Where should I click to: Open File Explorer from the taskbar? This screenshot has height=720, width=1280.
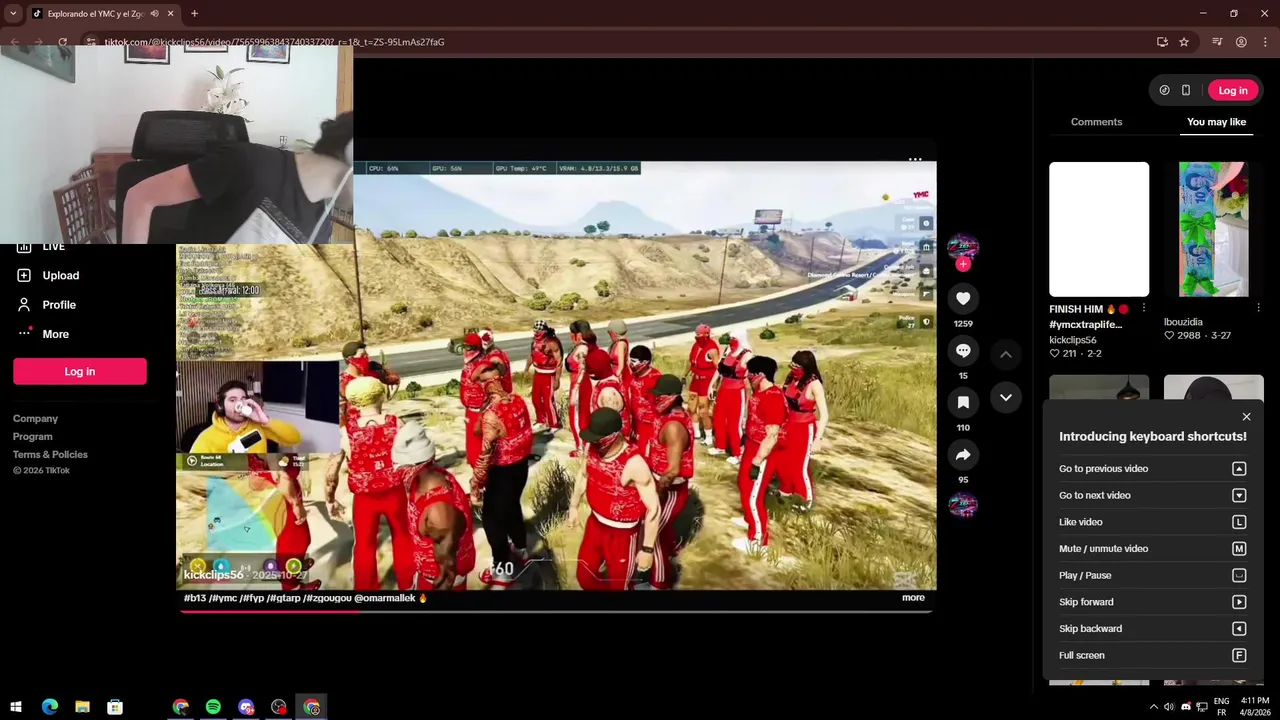83,707
